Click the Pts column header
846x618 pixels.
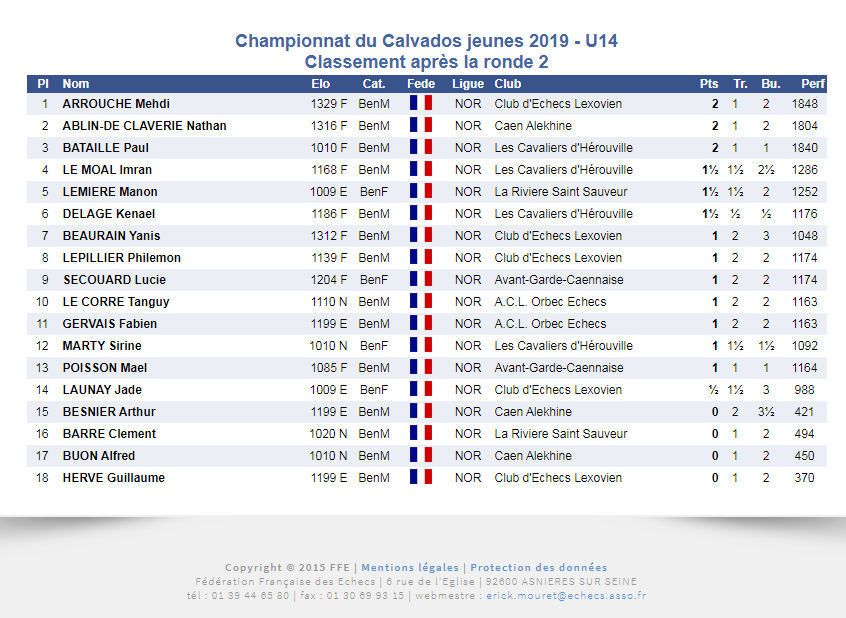pyautogui.click(x=709, y=84)
